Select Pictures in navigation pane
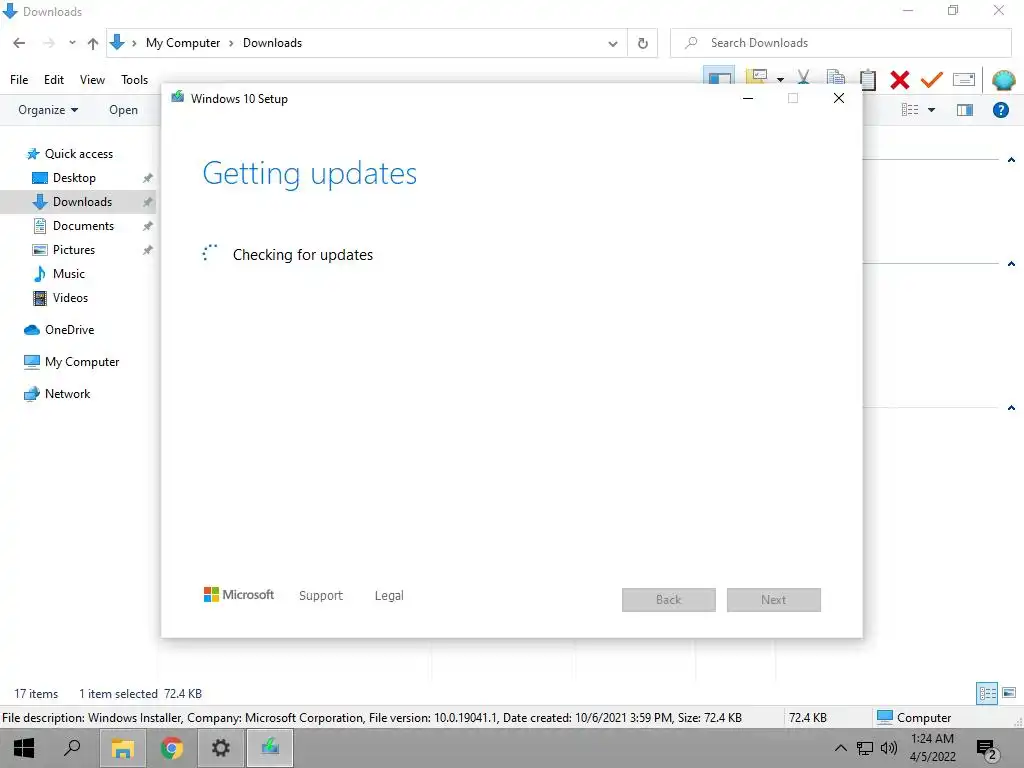This screenshot has width=1024, height=768. click(x=74, y=250)
